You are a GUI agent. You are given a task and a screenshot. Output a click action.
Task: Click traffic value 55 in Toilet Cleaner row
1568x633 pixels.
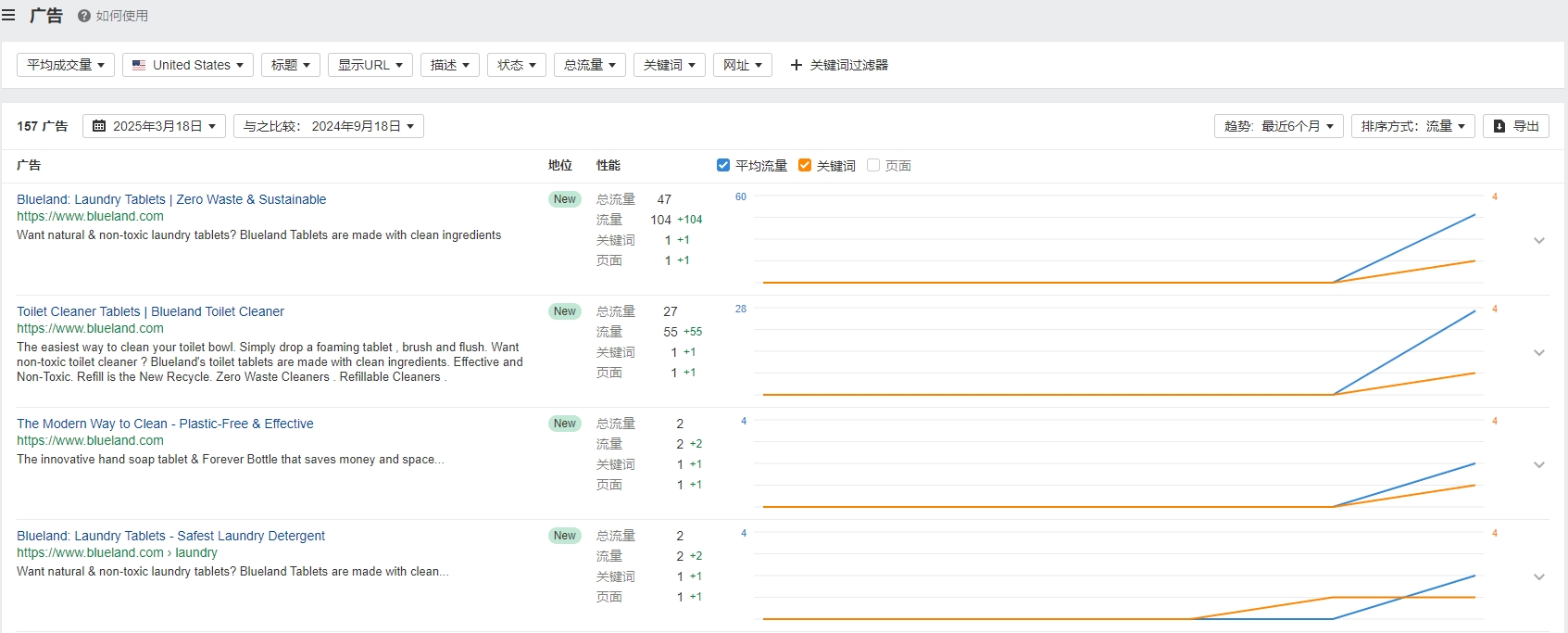click(671, 332)
